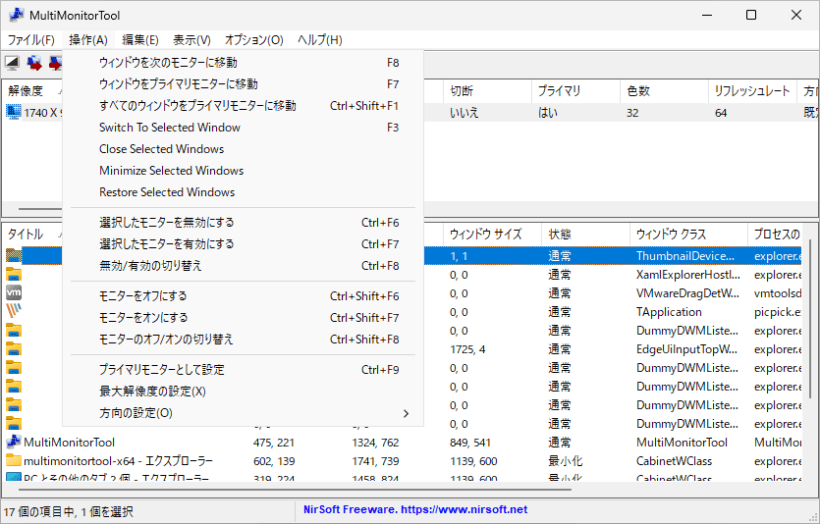Click the refresh rate value 64
The height and width of the screenshot is (524, 820).
(x=721, y=112)
